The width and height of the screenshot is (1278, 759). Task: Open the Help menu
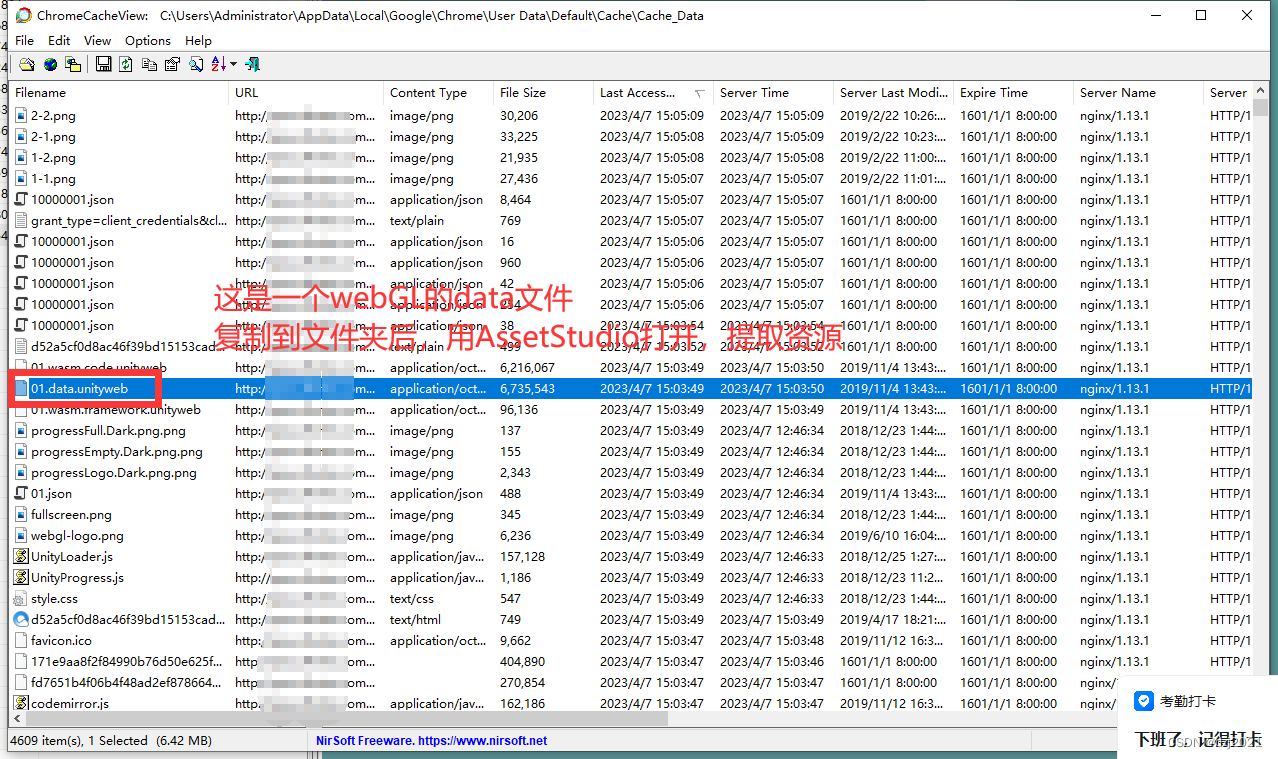click(x=198, y=40)
